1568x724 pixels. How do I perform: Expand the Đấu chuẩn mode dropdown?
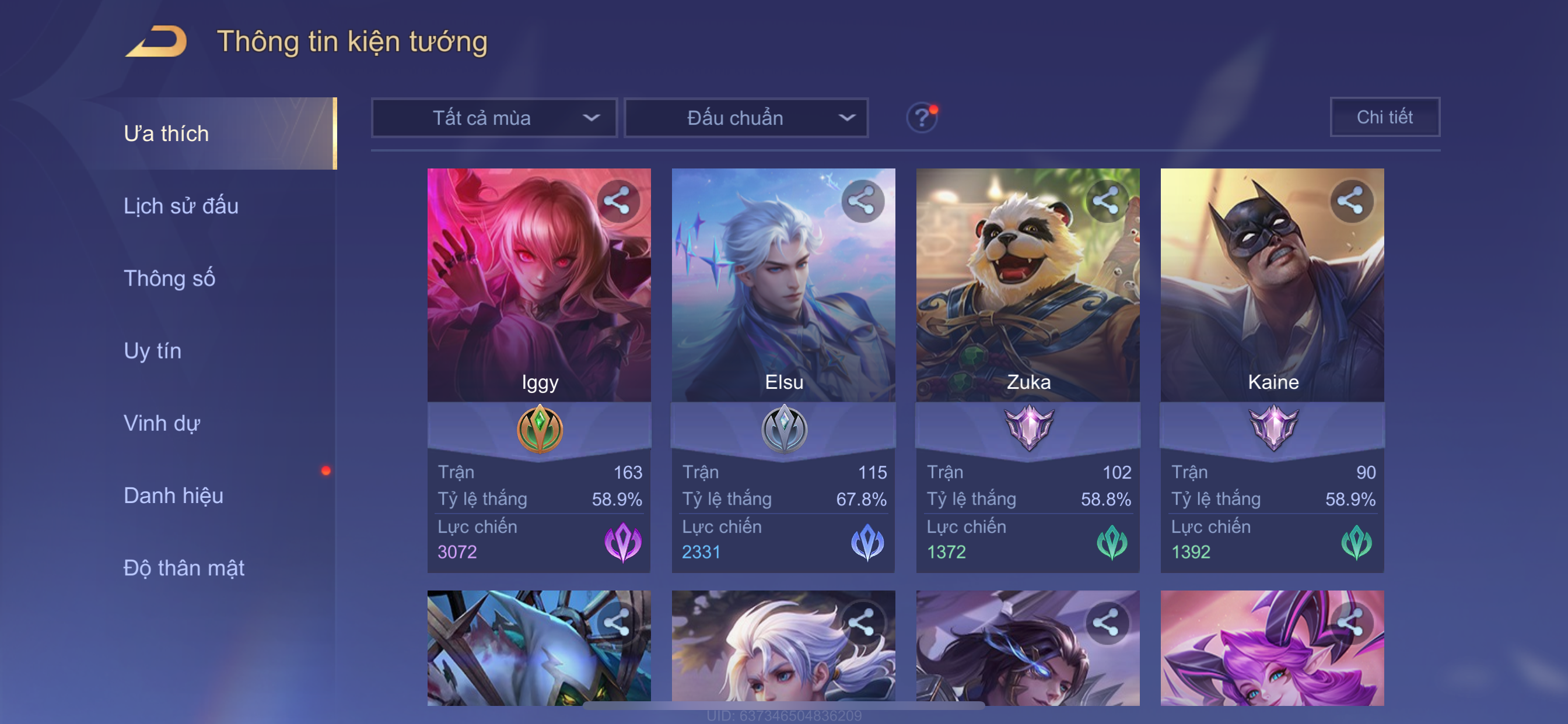tap(746, 117)
